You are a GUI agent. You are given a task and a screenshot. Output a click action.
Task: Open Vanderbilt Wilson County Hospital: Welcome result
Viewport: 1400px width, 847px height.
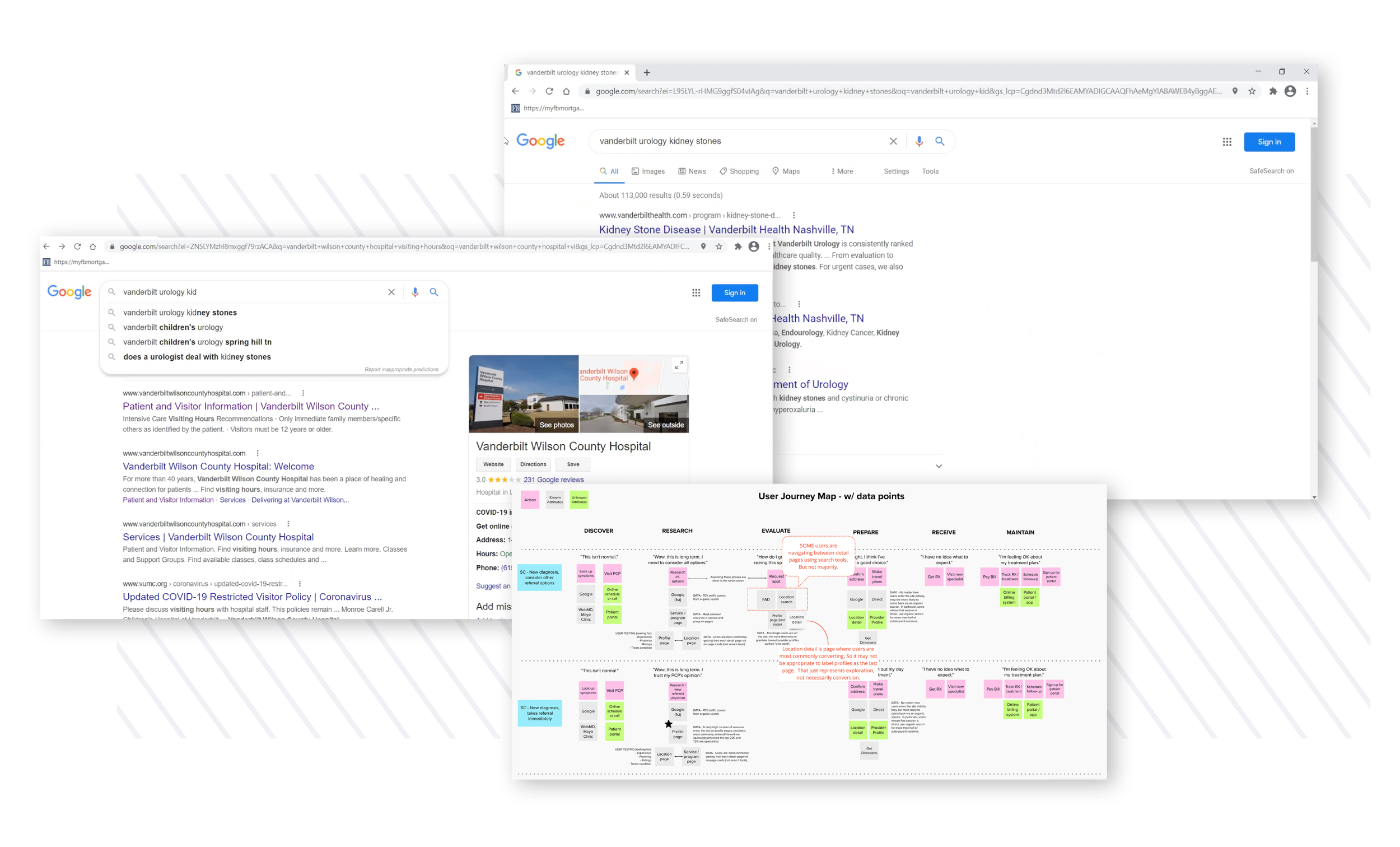pos(218,466)
